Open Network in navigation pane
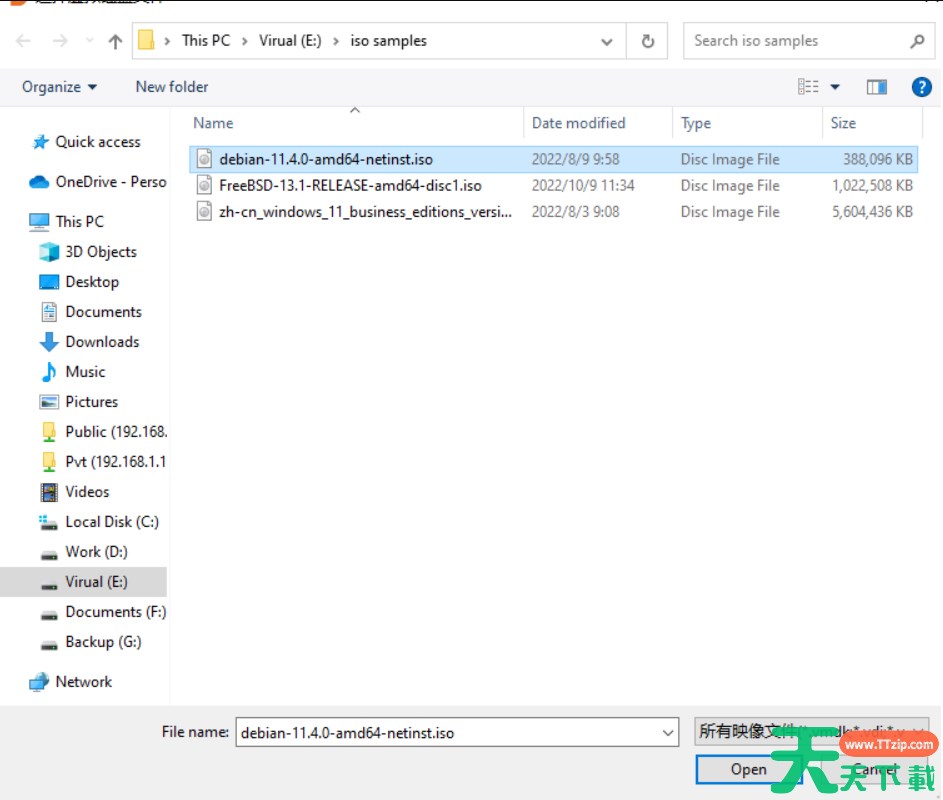 [x=84, y=682]
